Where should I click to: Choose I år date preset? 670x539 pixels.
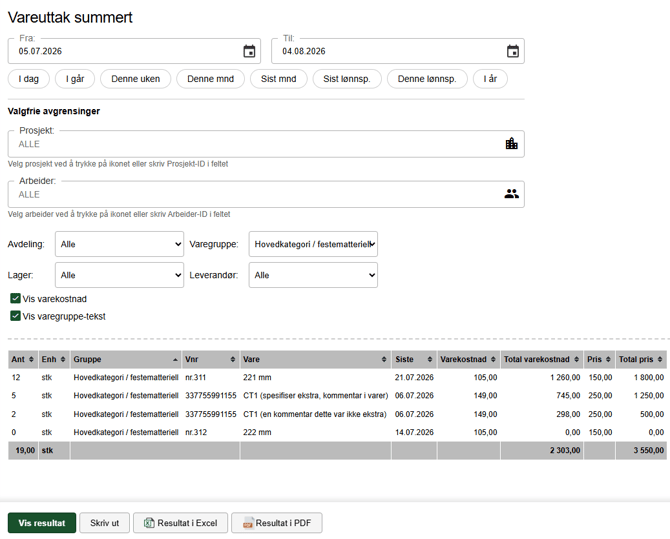click(490, 79)
